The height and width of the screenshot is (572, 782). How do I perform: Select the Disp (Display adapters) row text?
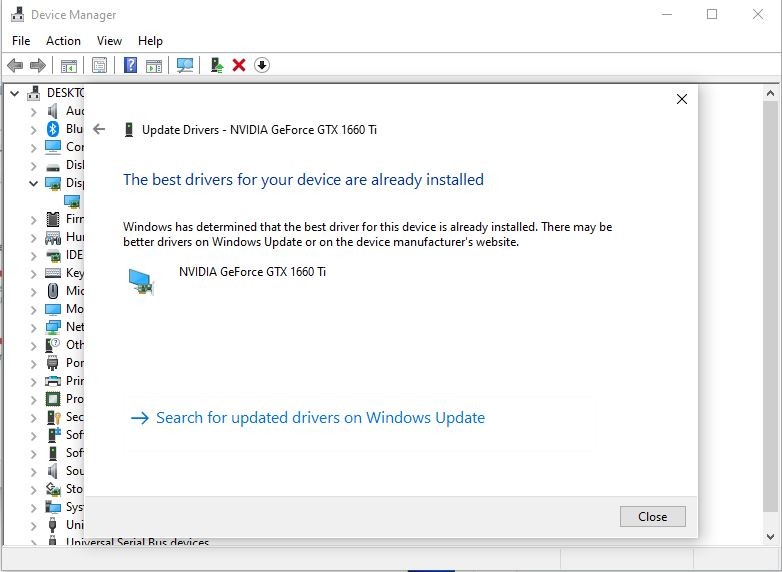tap(75, 183)
